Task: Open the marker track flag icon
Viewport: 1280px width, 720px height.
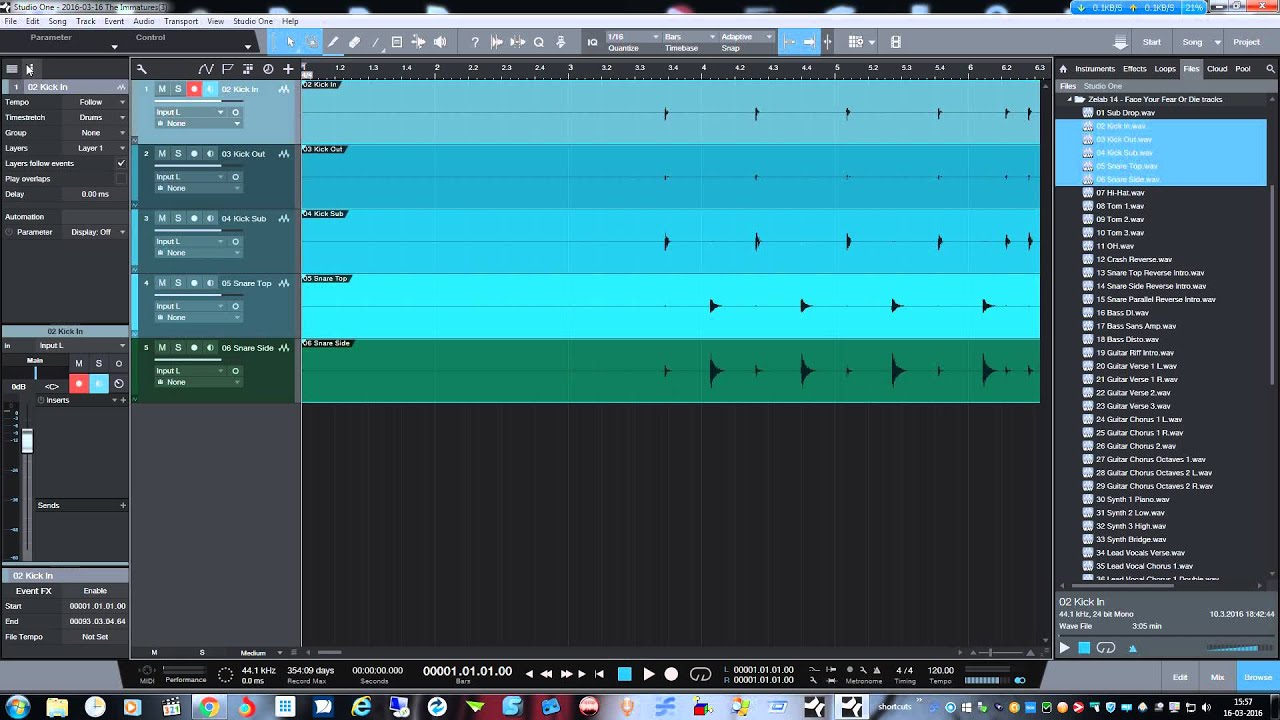Action: click(x=227, y=69)
